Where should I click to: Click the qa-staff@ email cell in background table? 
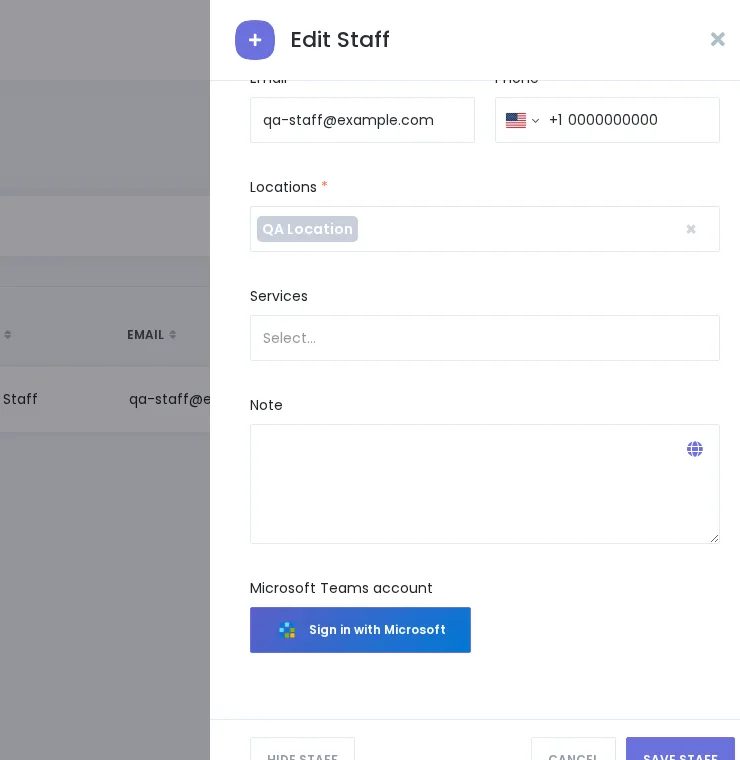[169, 399]
